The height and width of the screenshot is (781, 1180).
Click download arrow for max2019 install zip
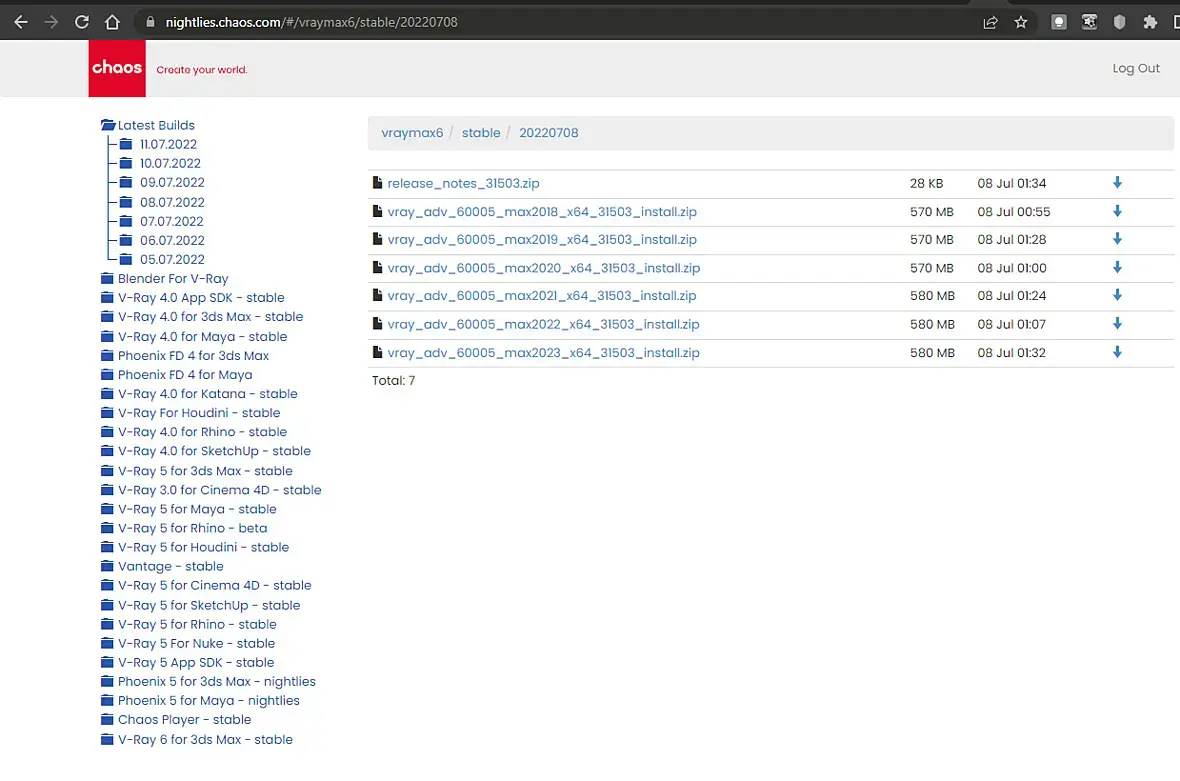pos(1117,239)
